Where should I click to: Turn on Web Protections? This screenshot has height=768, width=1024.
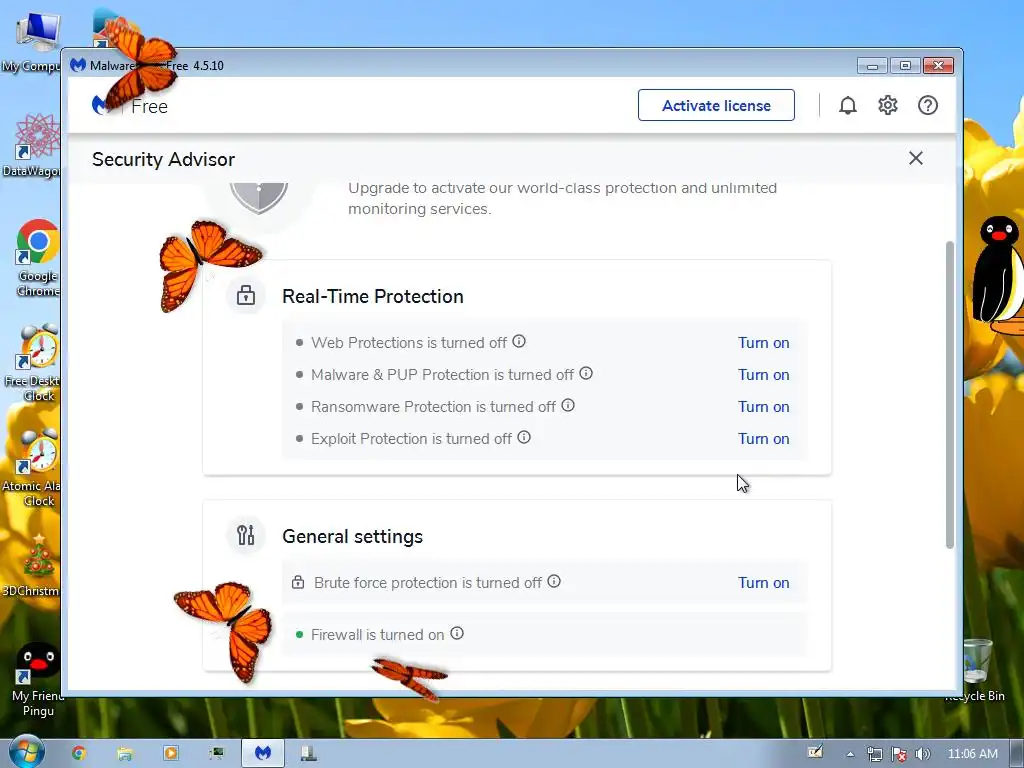pos(763,343)
